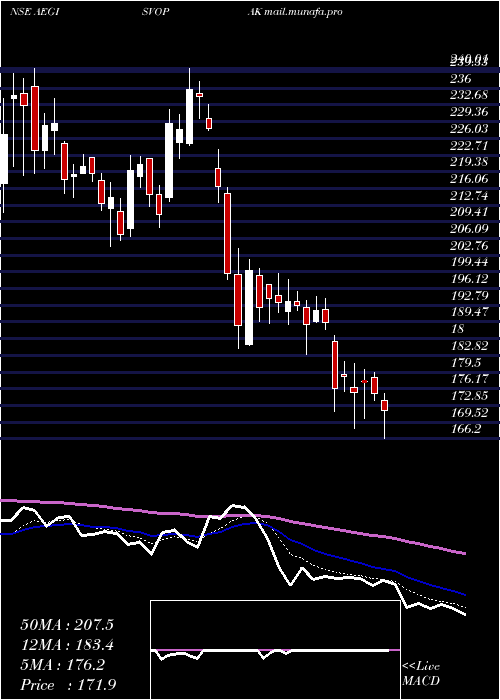Viewport: 500px width, 700px height.
Task: Select the 232.68 price level label
Action: point(469,95)
